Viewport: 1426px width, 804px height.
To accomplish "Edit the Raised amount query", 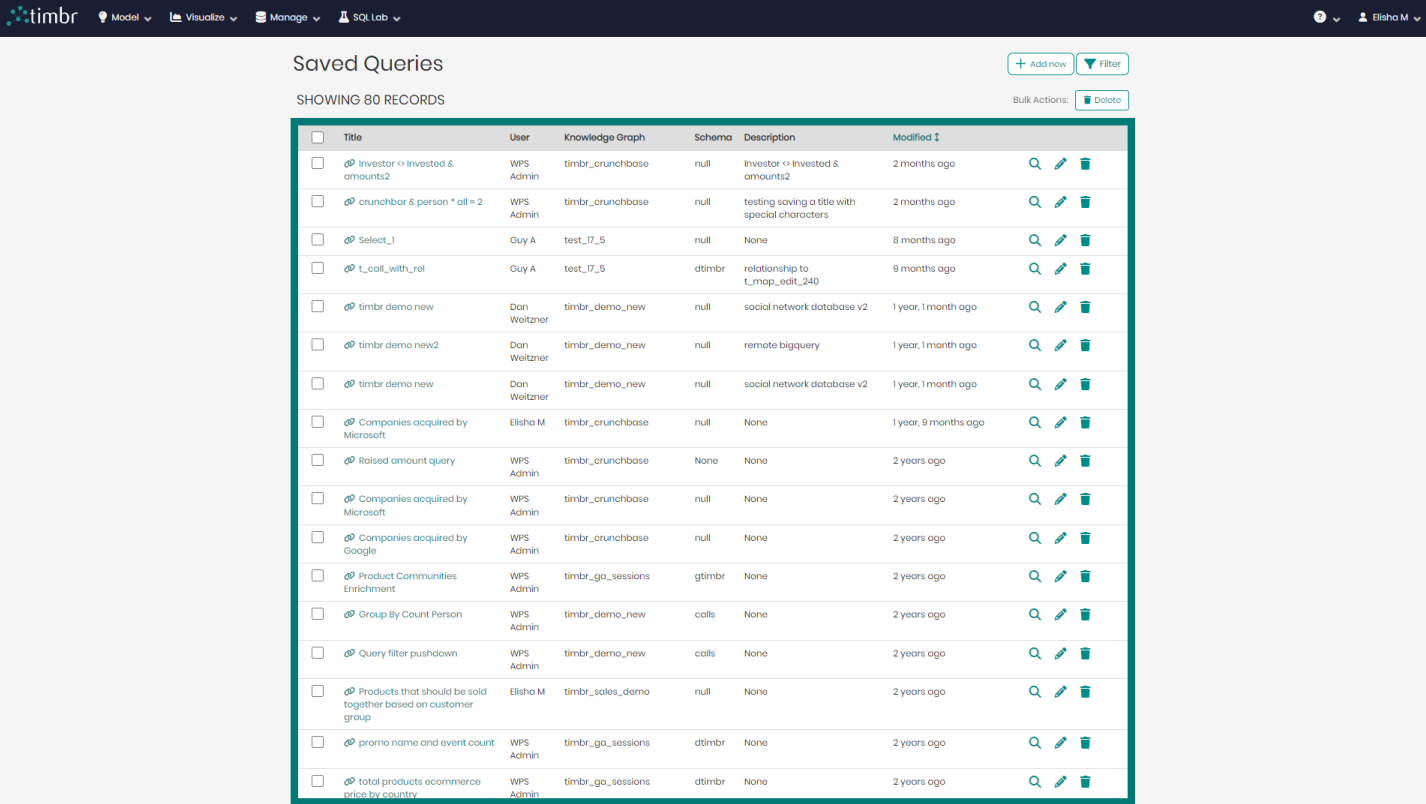I will tap(1060, 460).
